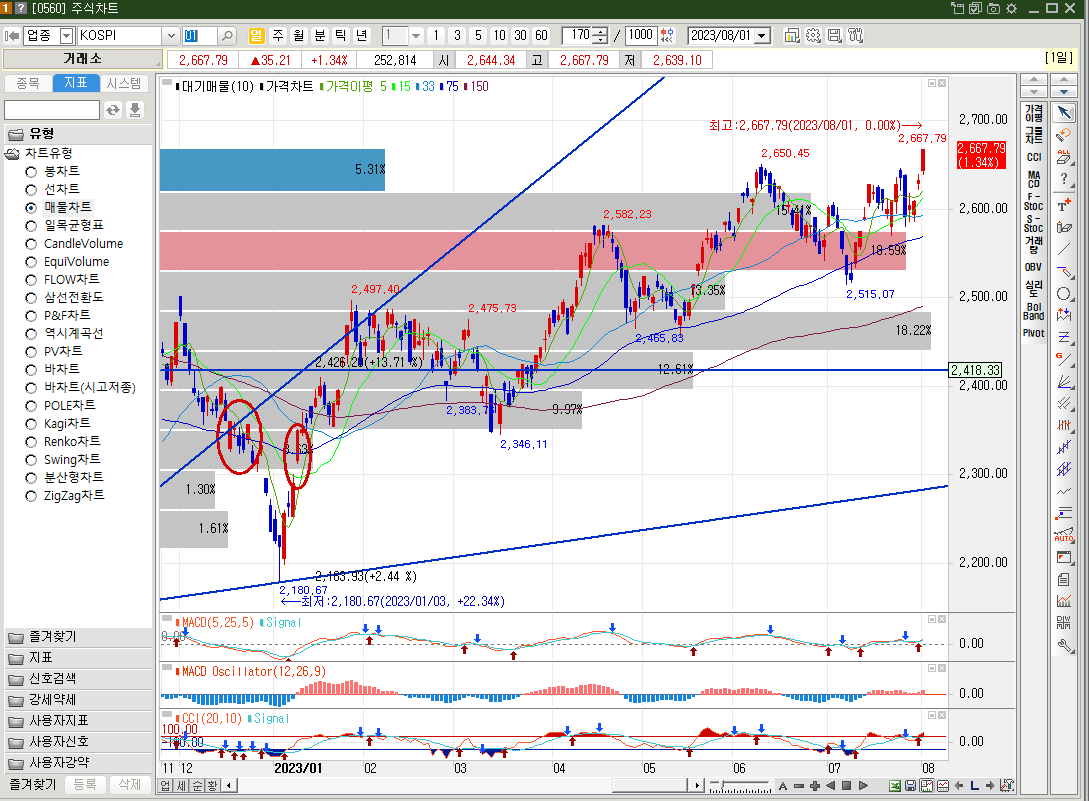Open the wrench settings tool
1089x801 pixels.
tap(1063, 645)
